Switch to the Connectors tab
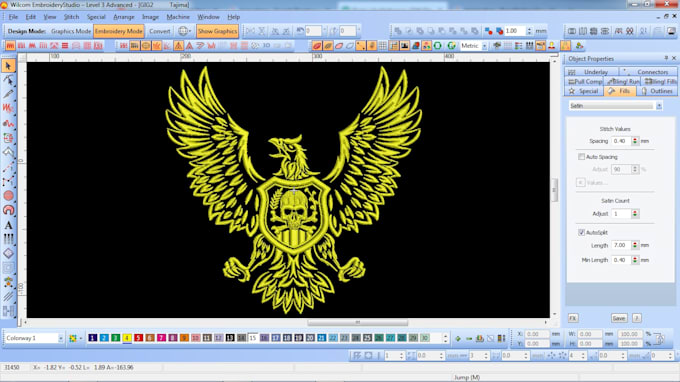The width and height of the screenshot is (680, 382). [x=648, y=72]
